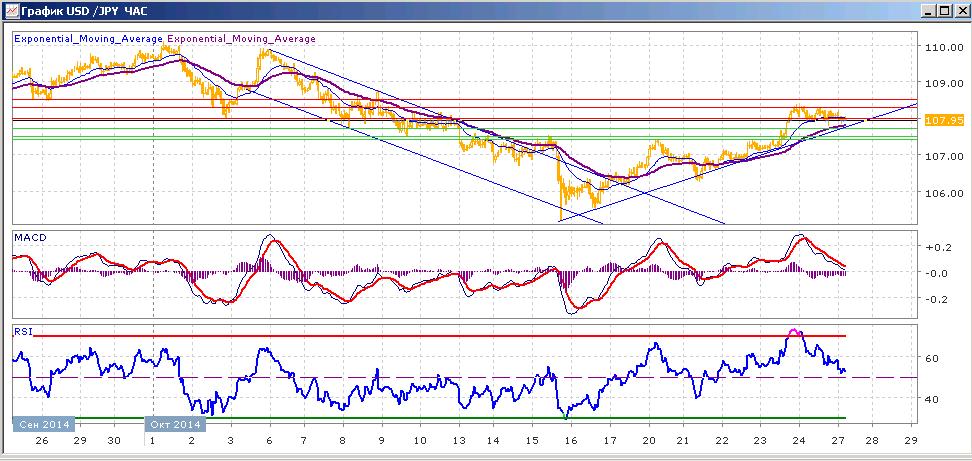972x461 pixels.
Task: Click the 'Окт 2014' month marker
Action: pyautogui.click(x=174, y=424)
